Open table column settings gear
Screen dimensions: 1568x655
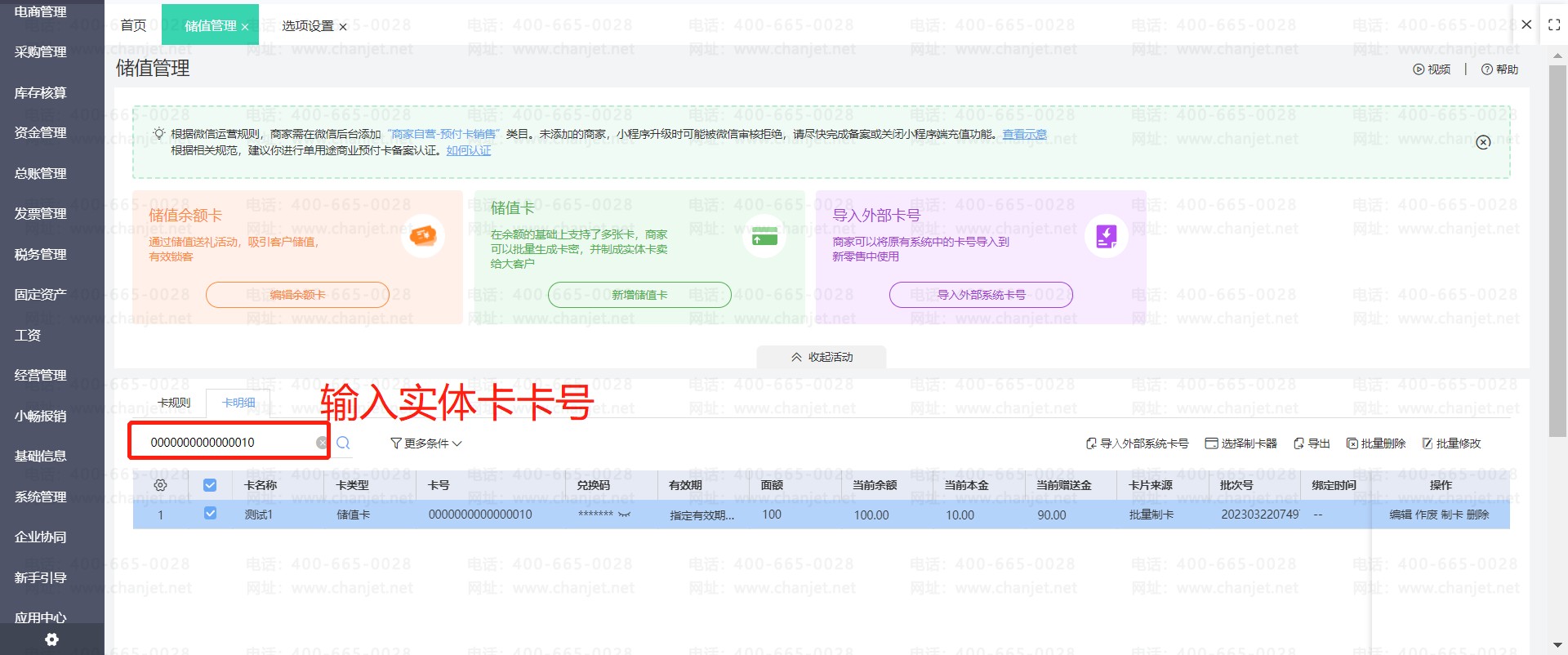(161, 485)
